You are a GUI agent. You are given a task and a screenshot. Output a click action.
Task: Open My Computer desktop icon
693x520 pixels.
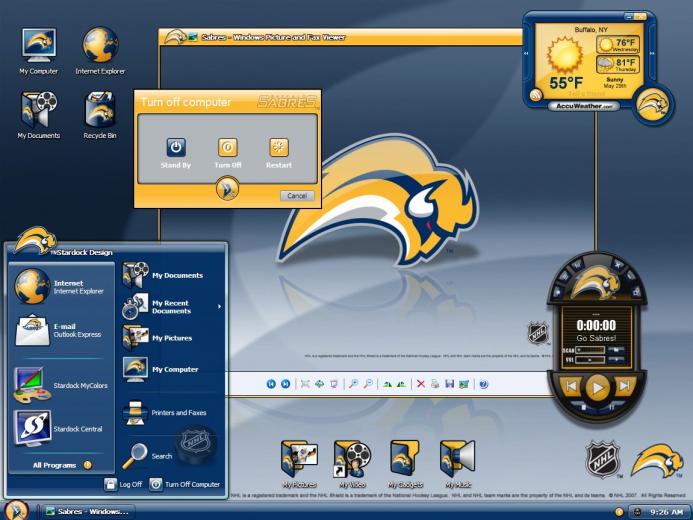pyautogui.click(x=38, y=51)
